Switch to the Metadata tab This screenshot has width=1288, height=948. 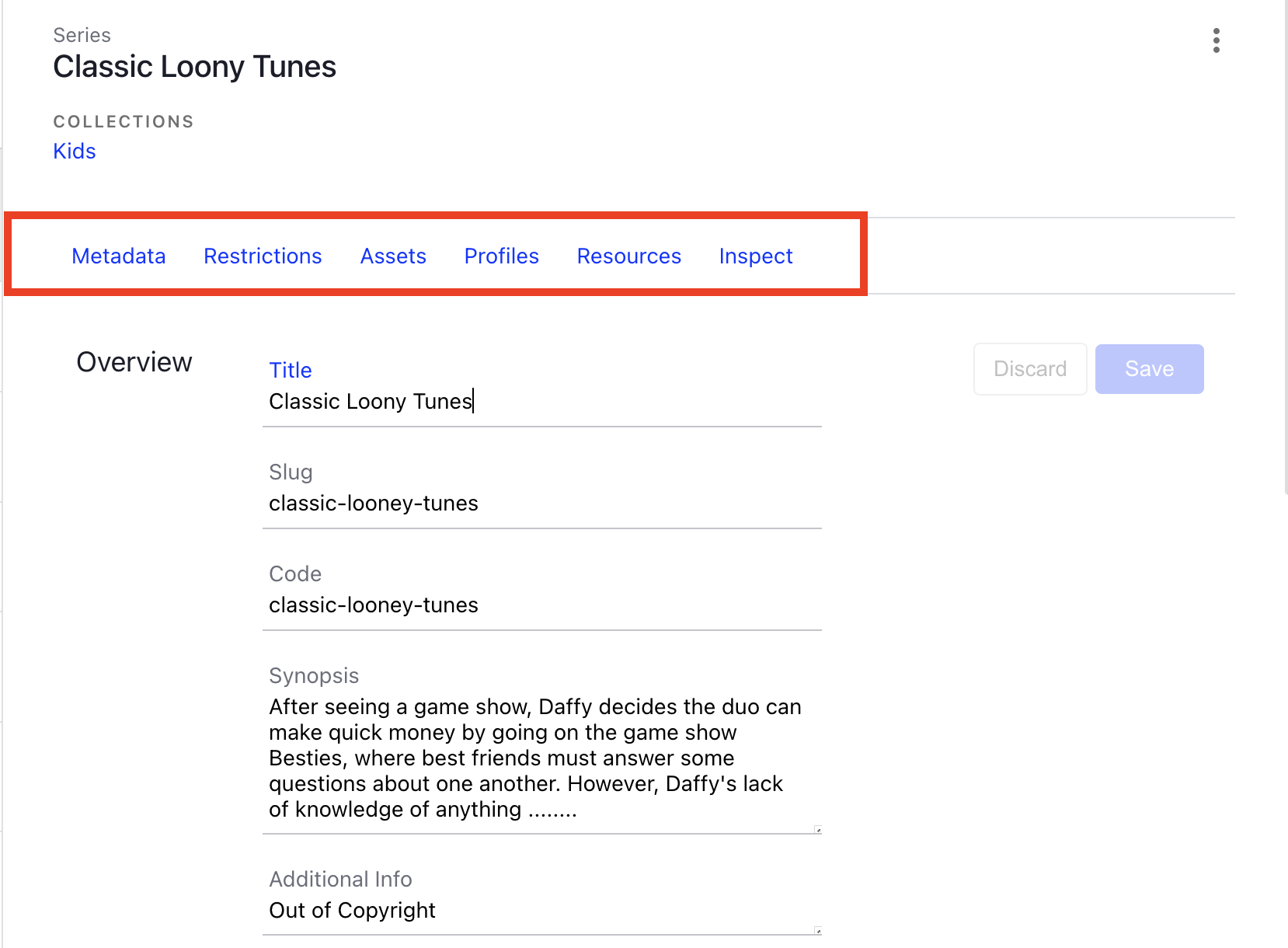click(x=119, y=256)
